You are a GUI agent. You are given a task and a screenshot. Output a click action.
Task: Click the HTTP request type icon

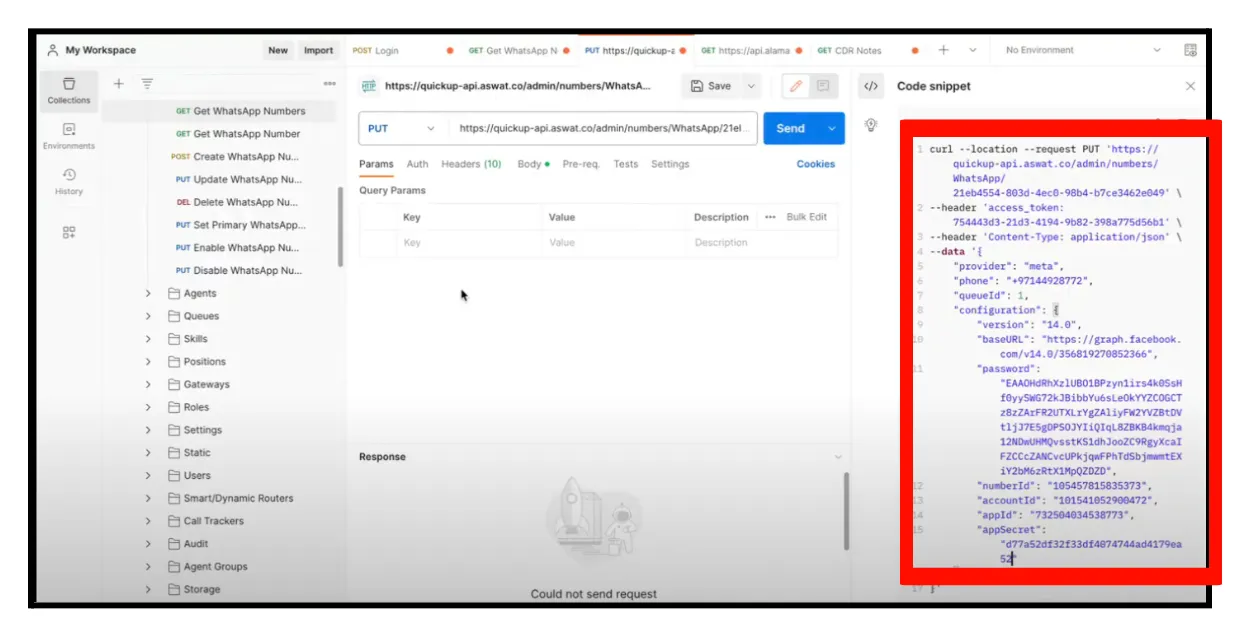click(369, 86)
